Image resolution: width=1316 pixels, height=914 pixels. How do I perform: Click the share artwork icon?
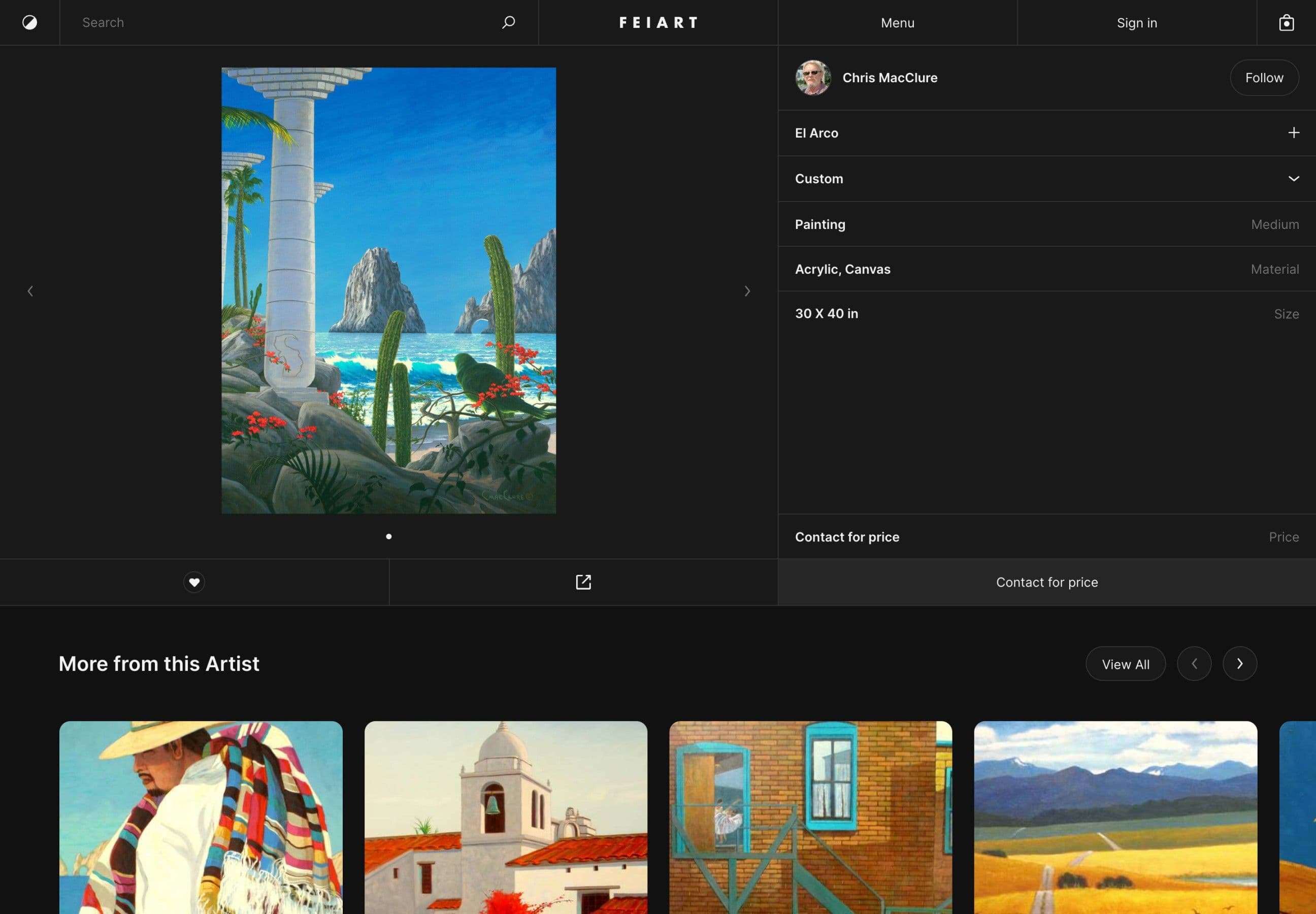[x=583, y=582]
